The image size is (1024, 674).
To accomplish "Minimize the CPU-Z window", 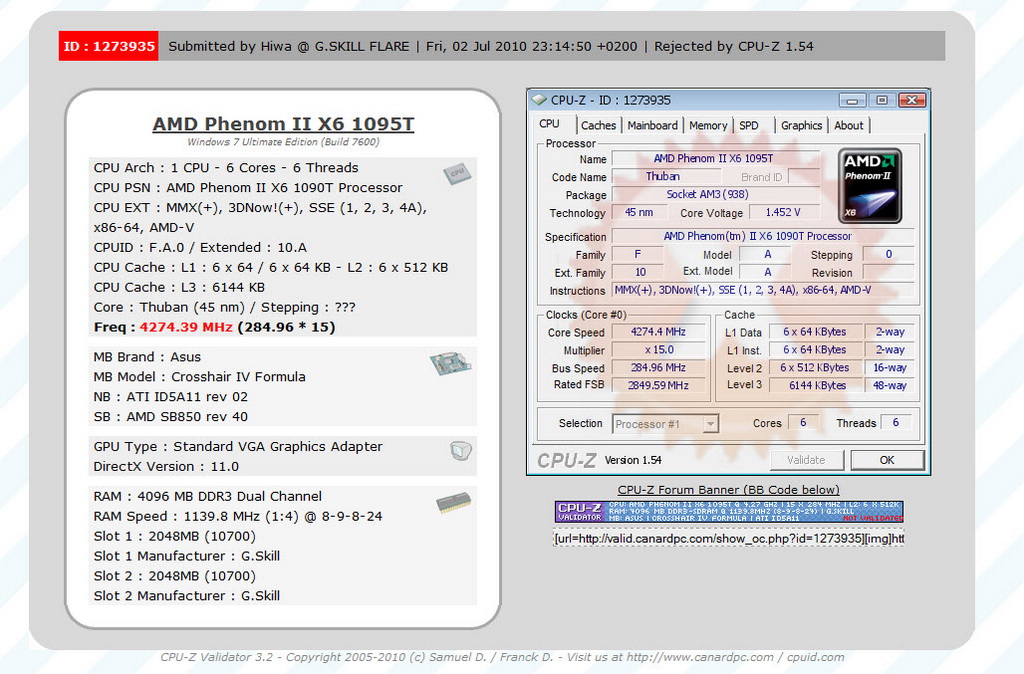I will tap(852, 101).
